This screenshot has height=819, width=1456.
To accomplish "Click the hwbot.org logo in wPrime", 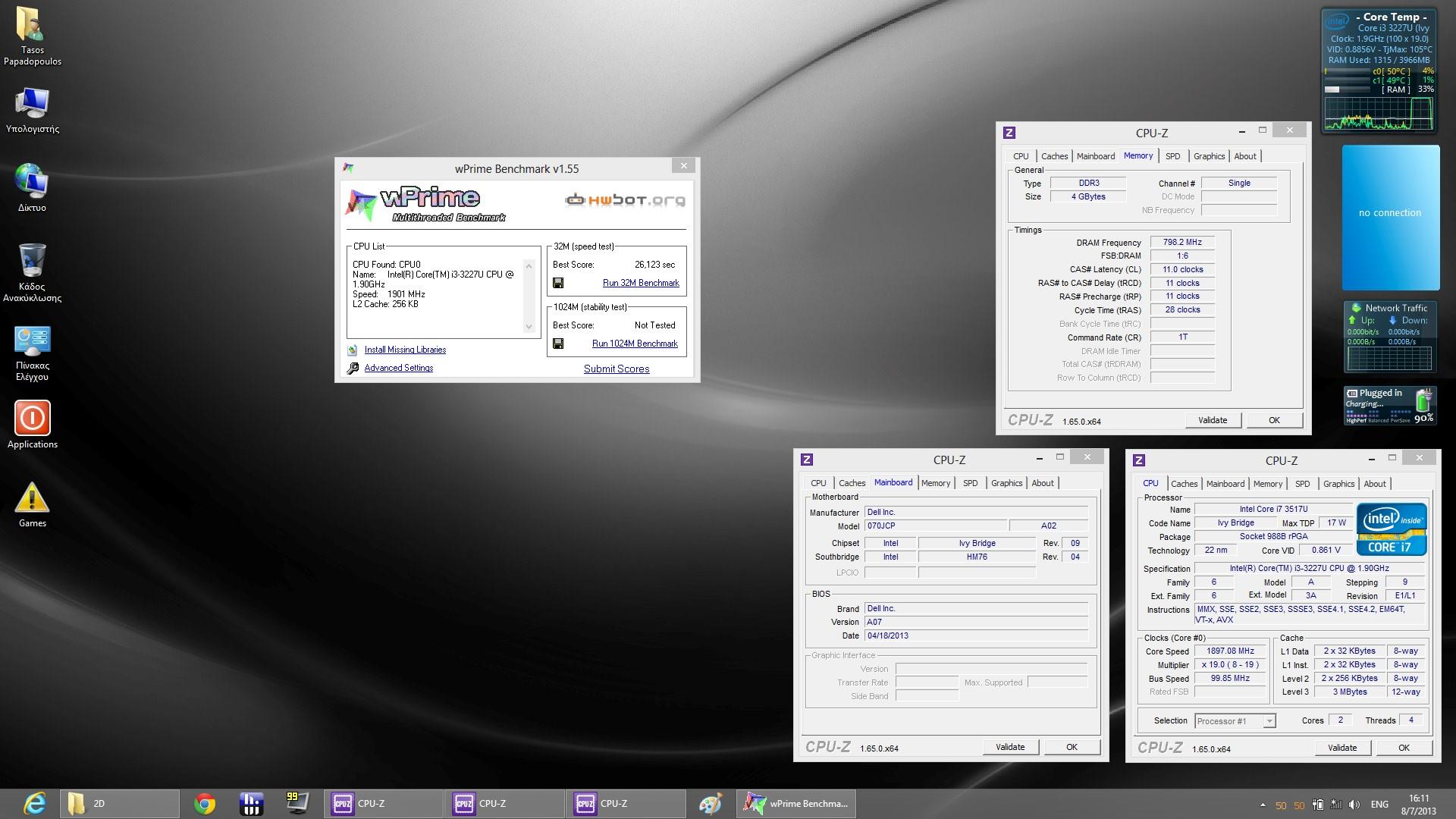I will tap(625, 200).
